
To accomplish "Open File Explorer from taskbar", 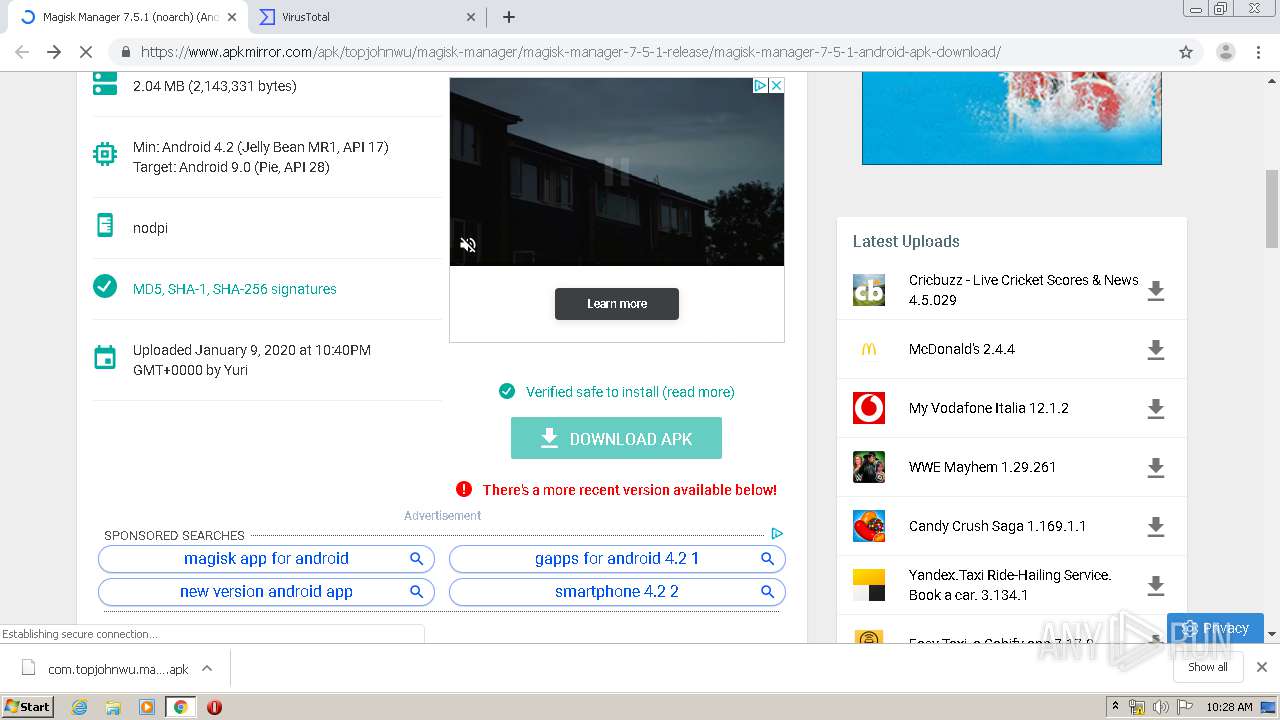I will [113, 707].
